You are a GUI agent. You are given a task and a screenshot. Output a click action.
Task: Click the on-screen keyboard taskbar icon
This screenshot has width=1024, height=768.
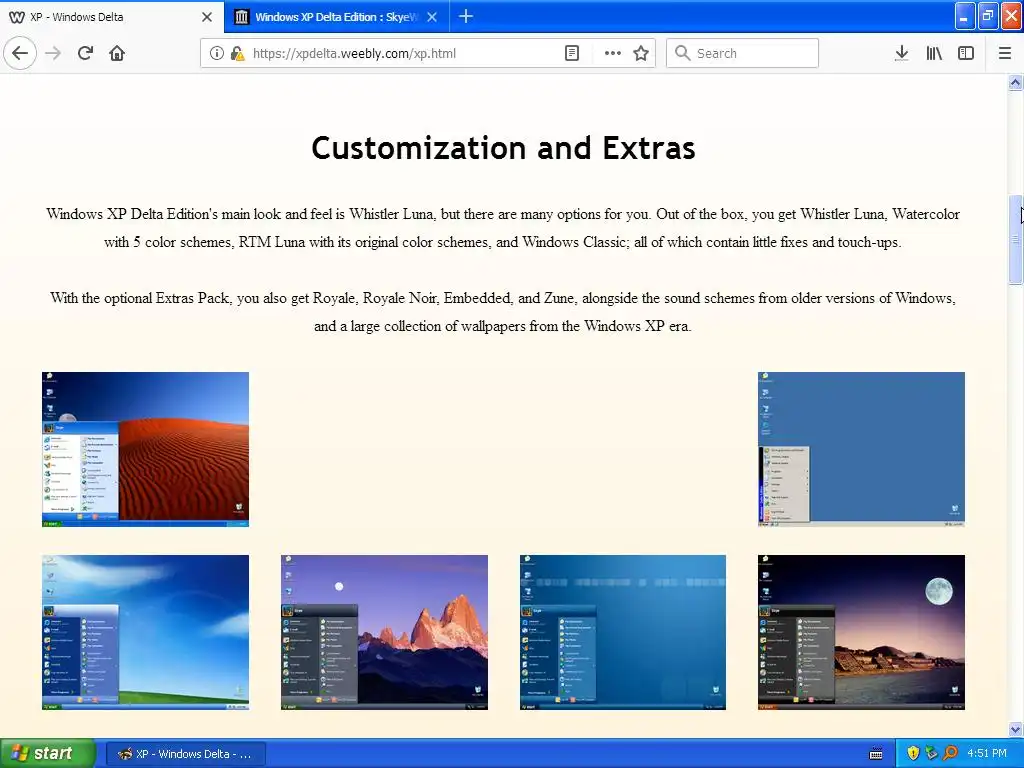[x=876, y=754]
